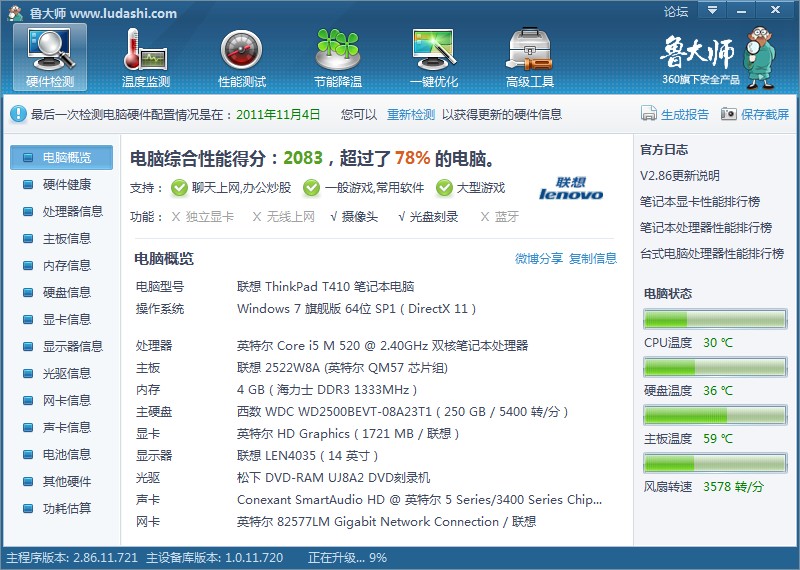Select 处理器信息 in the sidebar
The height and width of the screenshot is (570, 800).
[x=72, y=211]
